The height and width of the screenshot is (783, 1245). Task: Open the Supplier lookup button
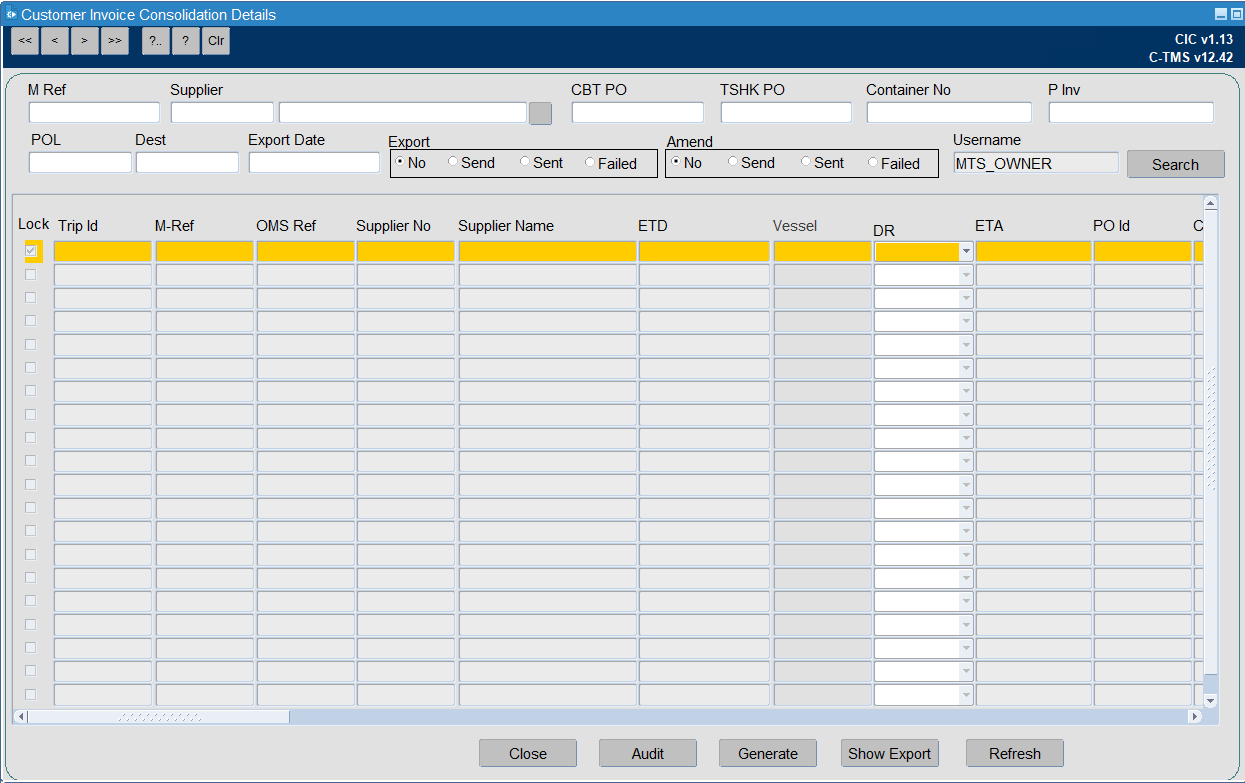coord(540,113)
